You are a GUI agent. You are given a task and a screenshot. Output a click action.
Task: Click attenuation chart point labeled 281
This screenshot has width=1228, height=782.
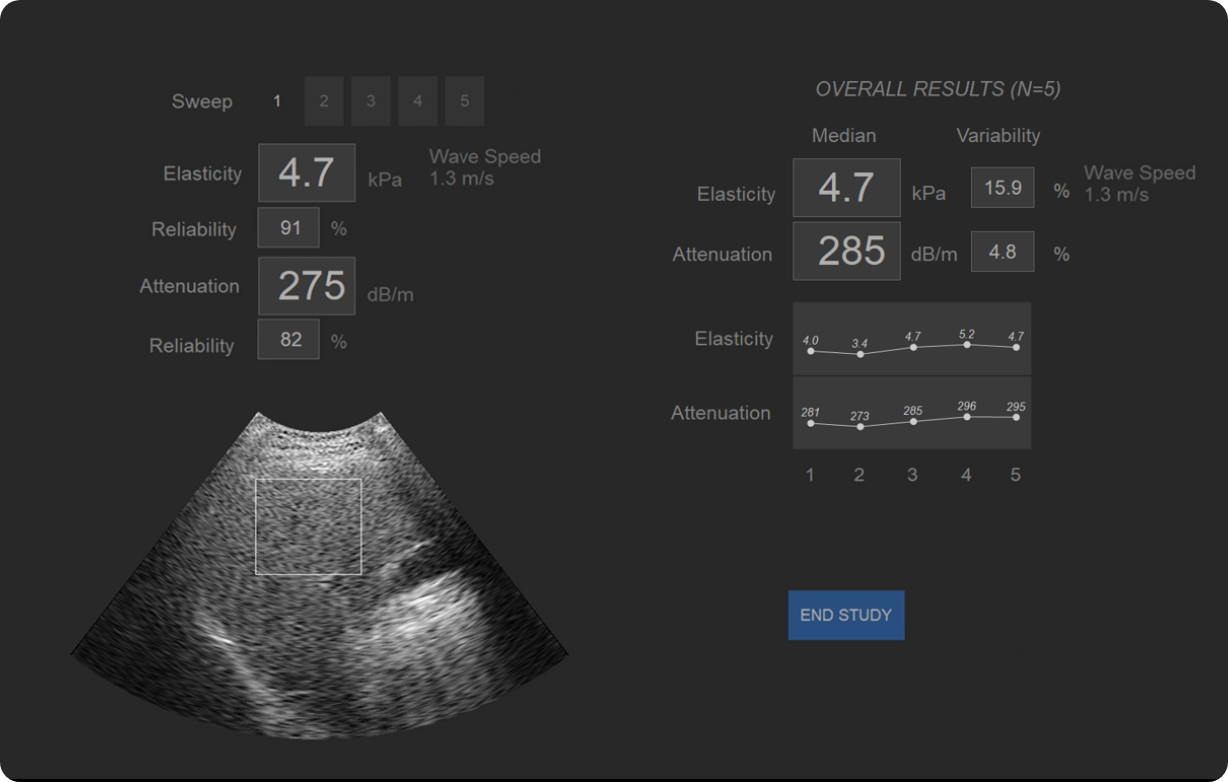coord(810,423)
